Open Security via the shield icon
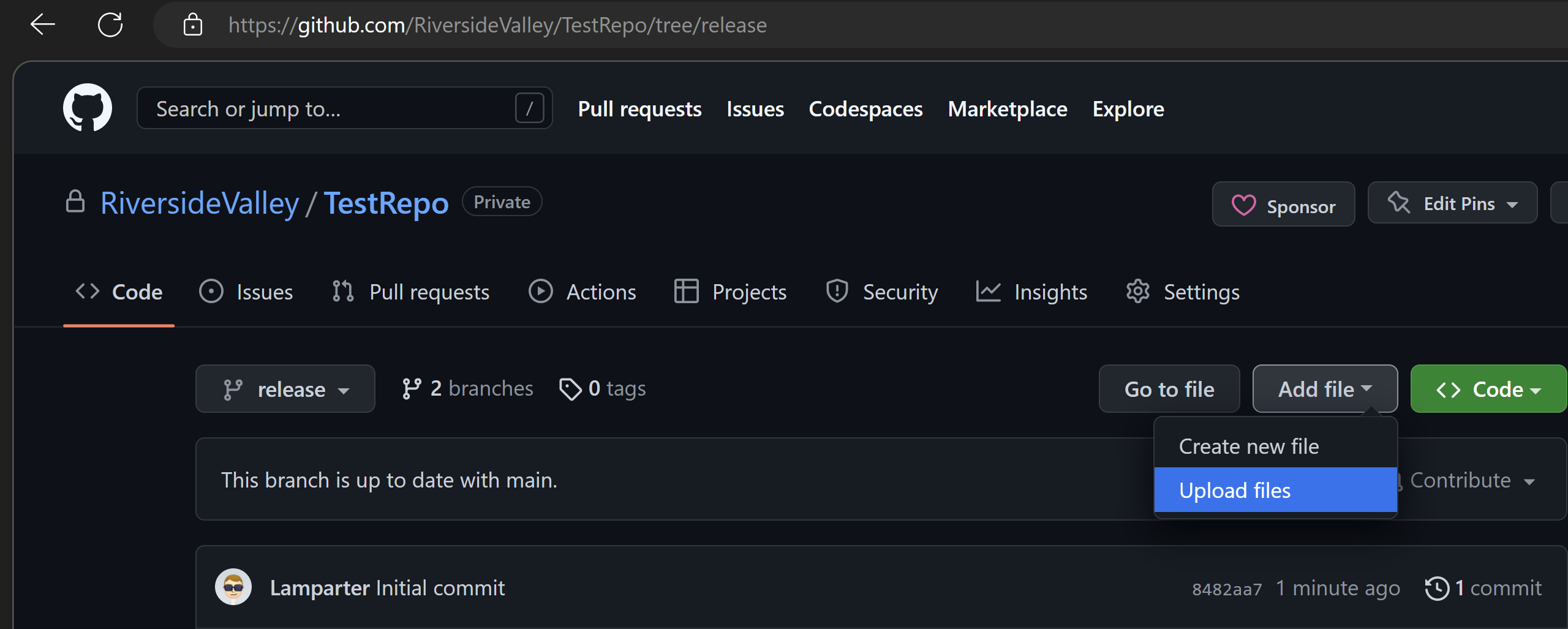This screenshot has width=1568, height=629. click(x=837, y=292)
